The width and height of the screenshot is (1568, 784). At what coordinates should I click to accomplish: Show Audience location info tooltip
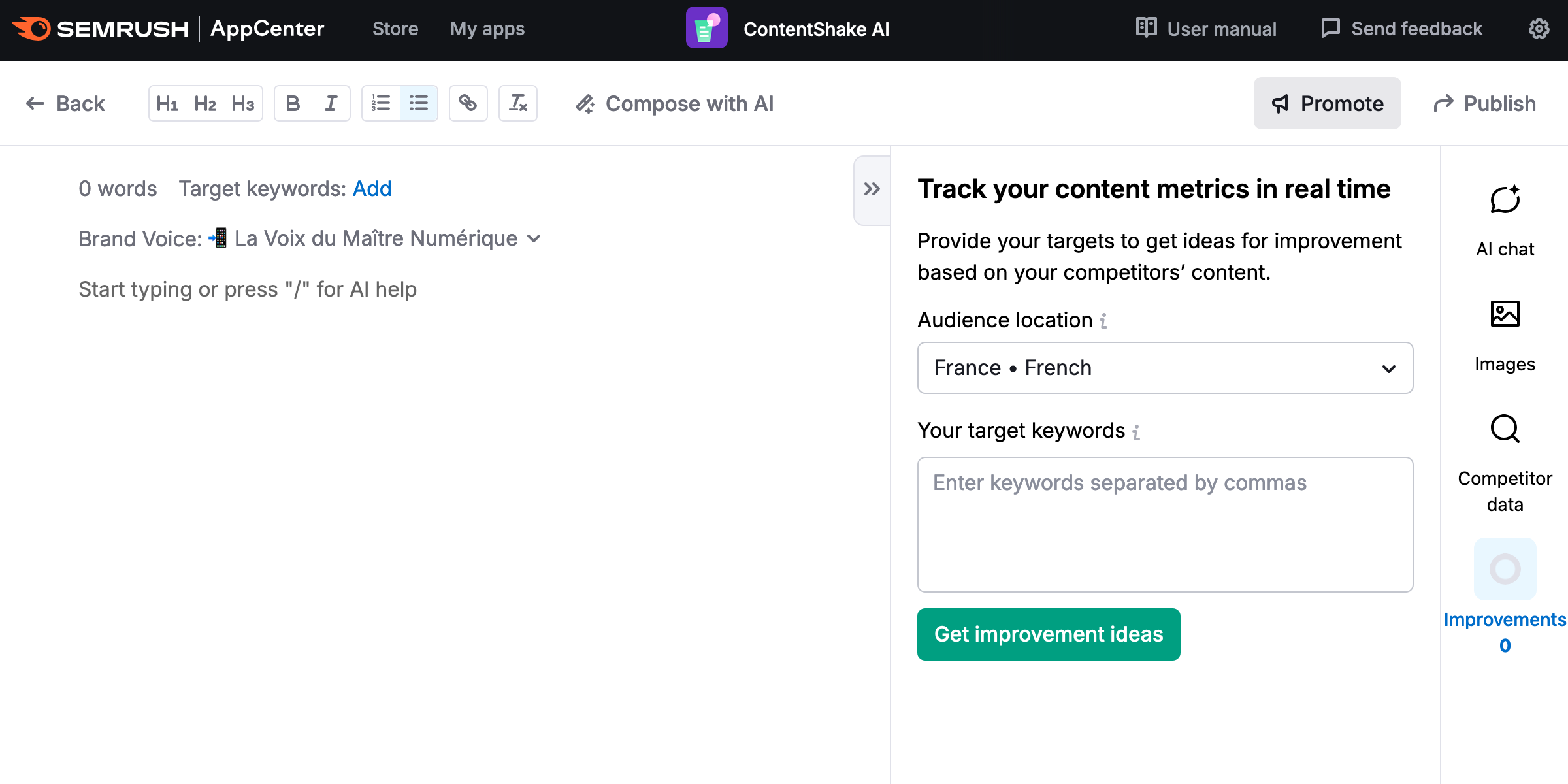pyautogui.click(x=1103, y=321)
